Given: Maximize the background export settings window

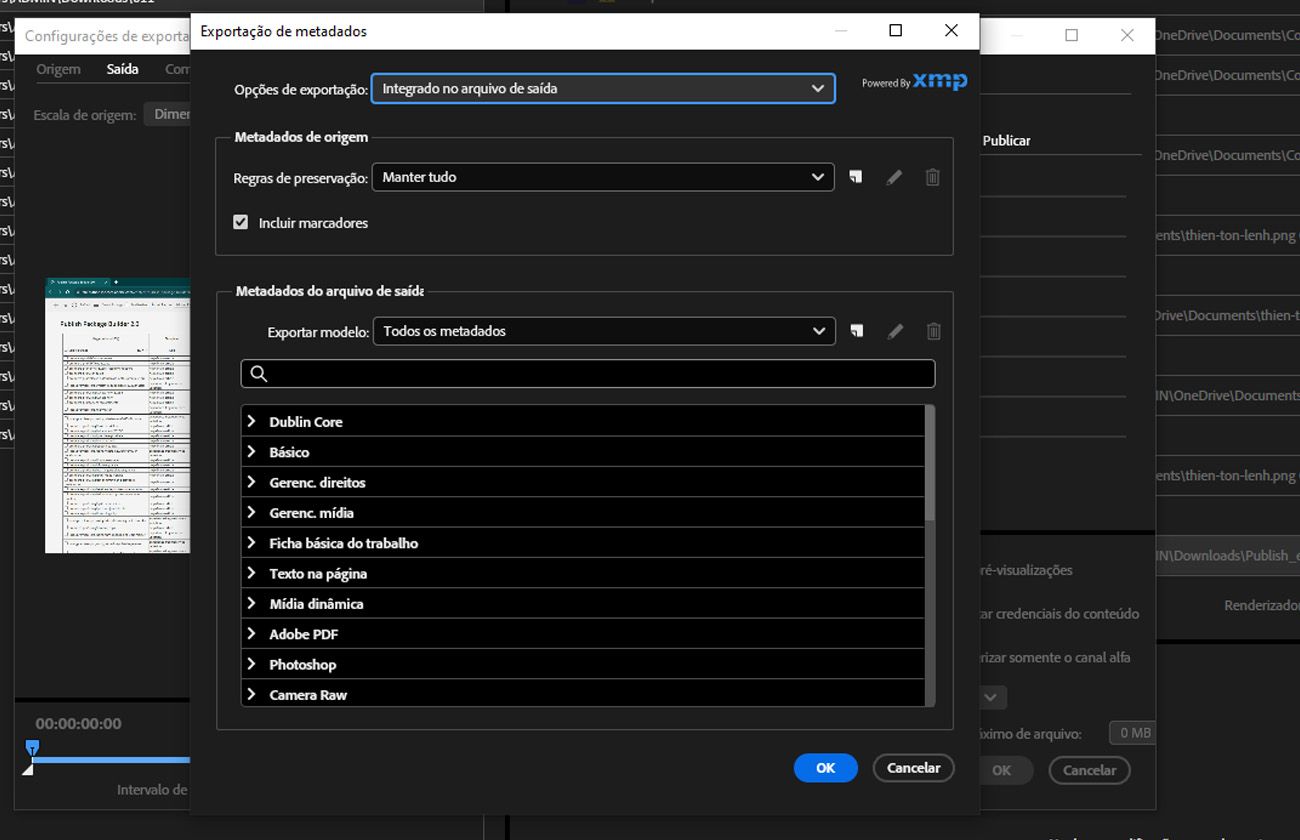Looking at the screenshot, I should (1071, 35).
